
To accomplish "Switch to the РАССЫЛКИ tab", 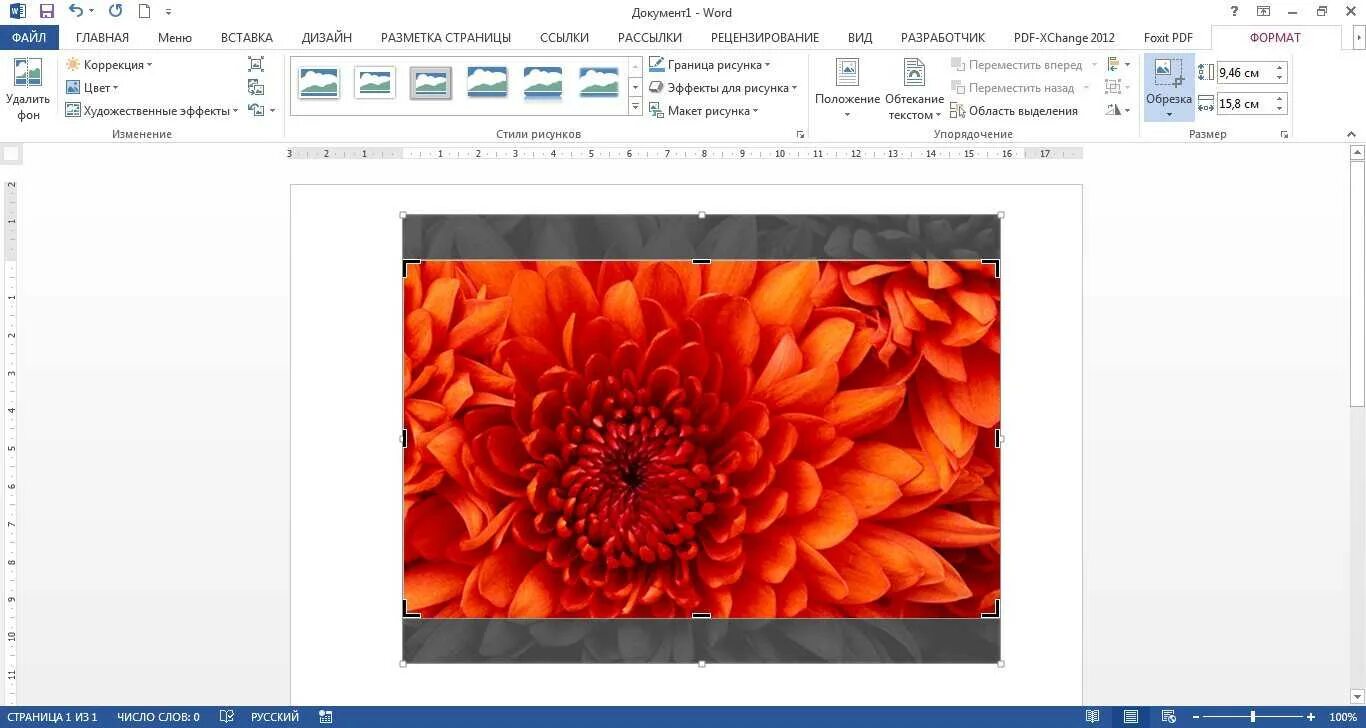I will pyautogui.click(x=650, y=38).
